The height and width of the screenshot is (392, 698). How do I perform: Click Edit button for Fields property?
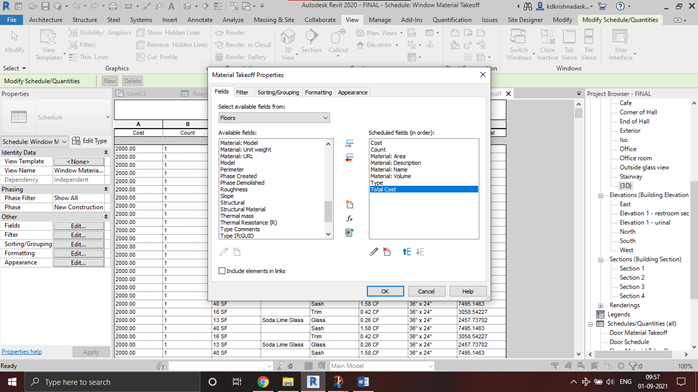[x=78, y=226]
